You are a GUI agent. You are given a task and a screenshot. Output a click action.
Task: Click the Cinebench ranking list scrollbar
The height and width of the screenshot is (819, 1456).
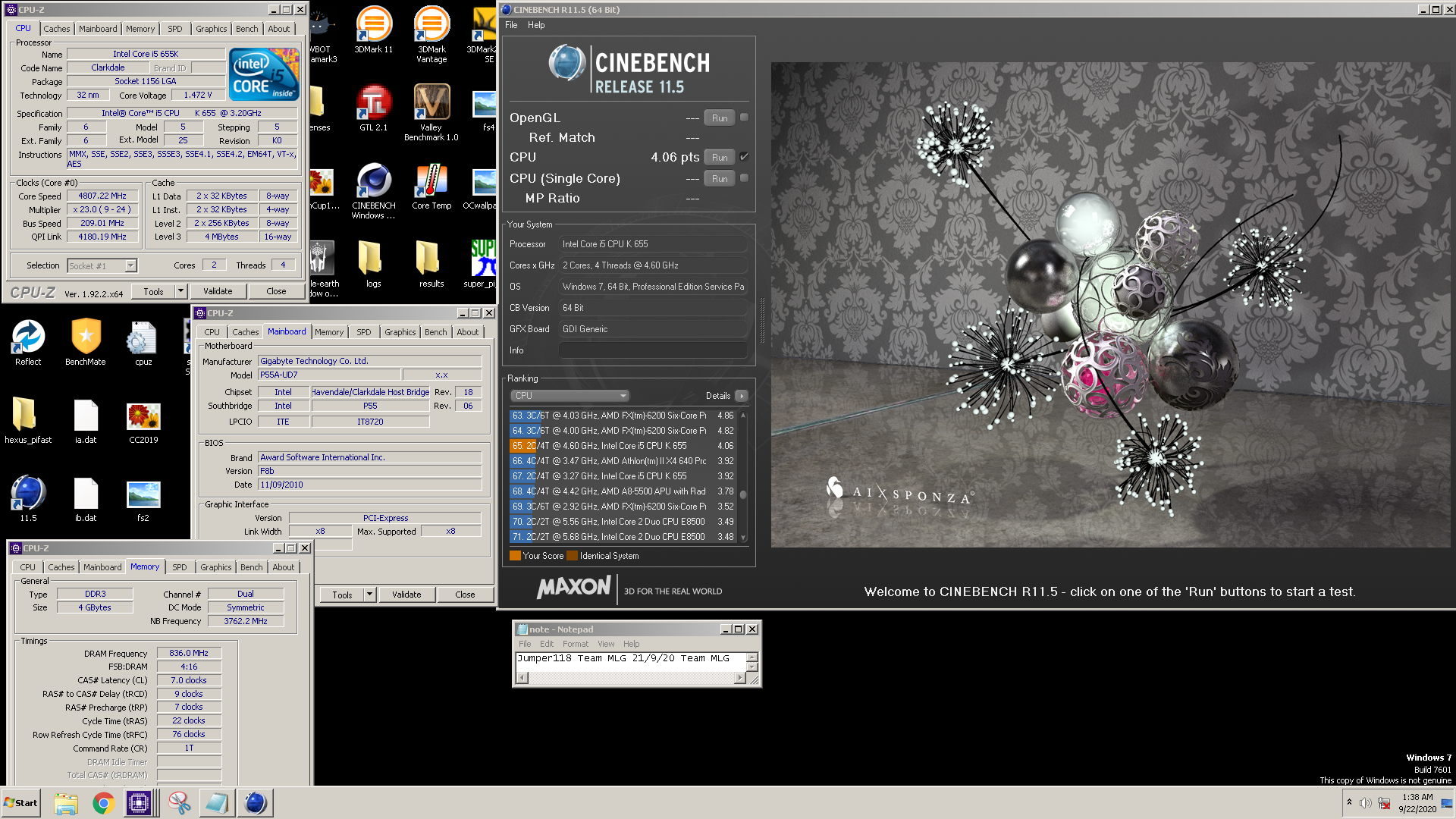coord(743,476)
